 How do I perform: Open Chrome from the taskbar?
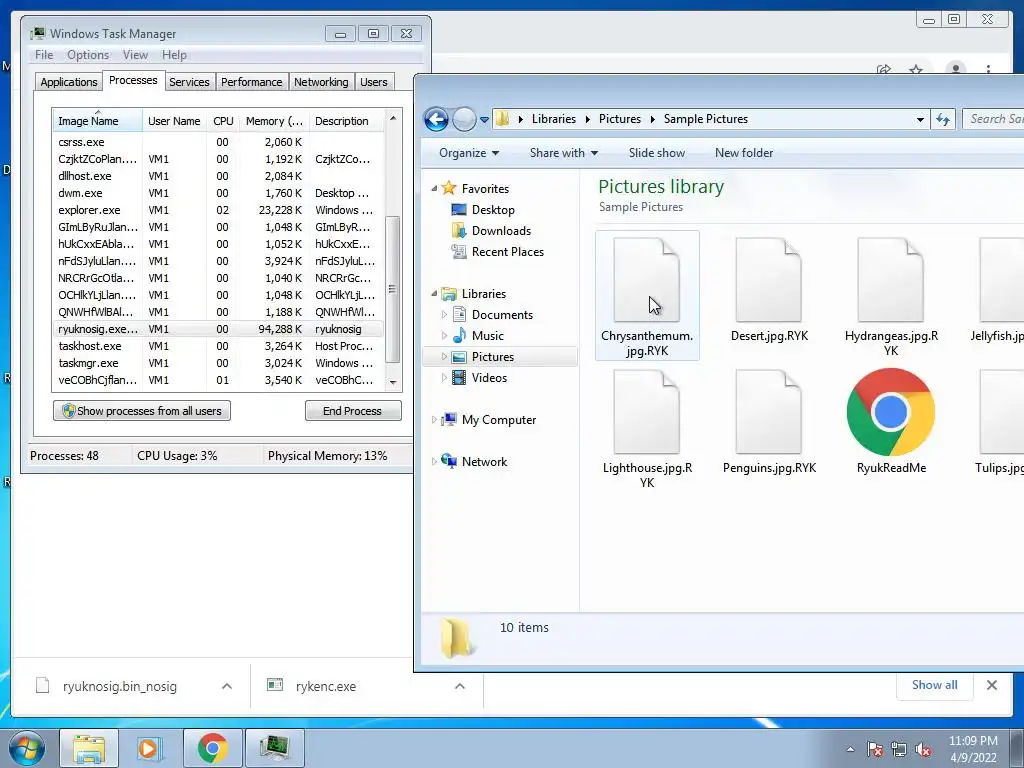(x=212, y=748)
